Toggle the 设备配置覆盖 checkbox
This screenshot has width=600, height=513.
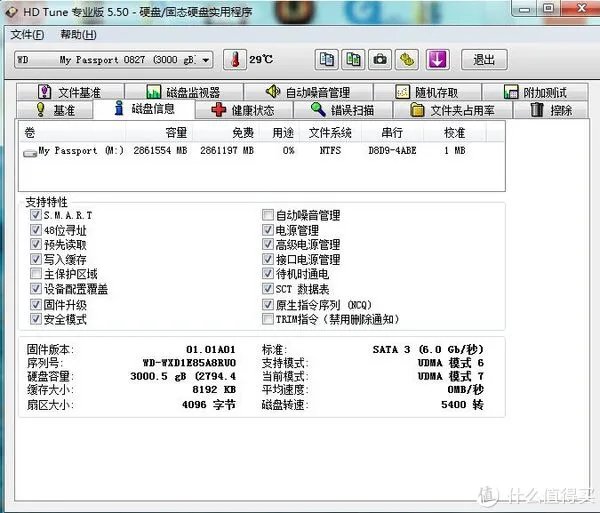point(36,288)
